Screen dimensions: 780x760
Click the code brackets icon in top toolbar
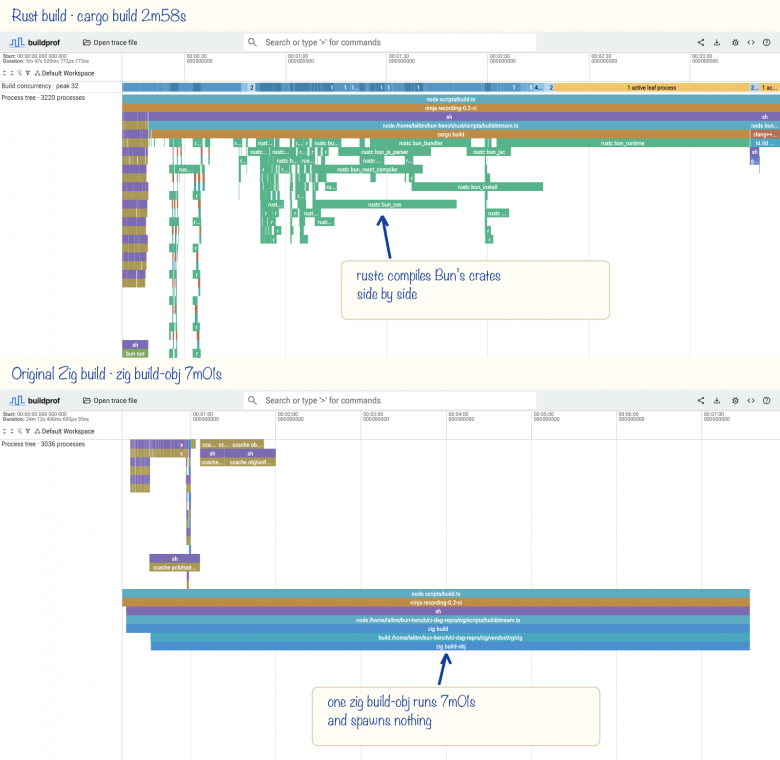[x=751, y=43]
